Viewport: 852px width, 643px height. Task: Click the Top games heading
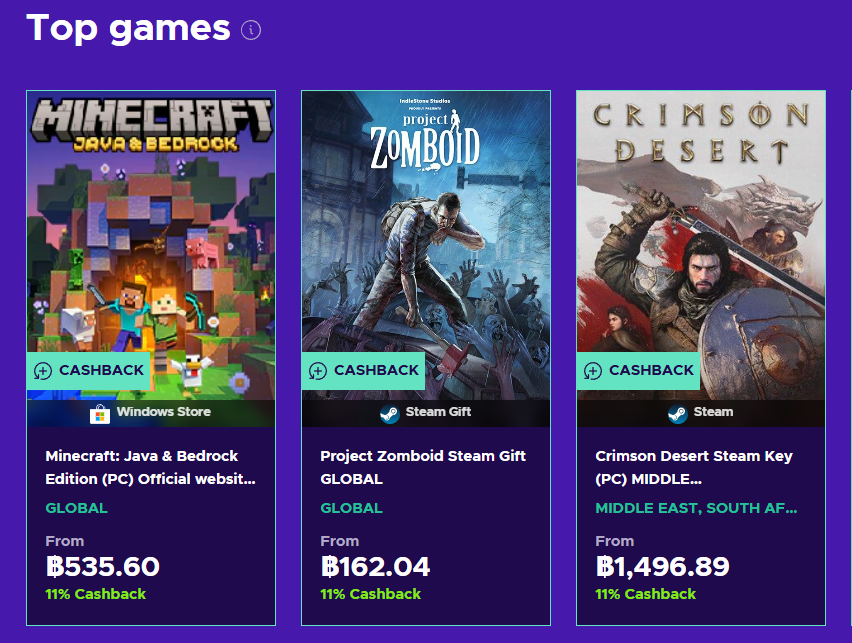(128, 28)
